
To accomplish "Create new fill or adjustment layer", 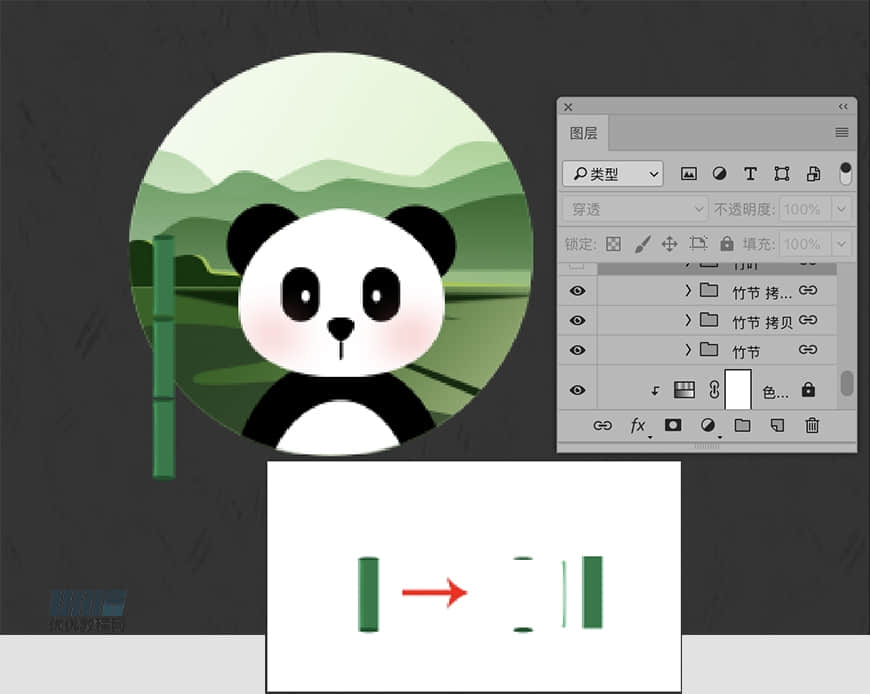I will (x=708, y=426).
